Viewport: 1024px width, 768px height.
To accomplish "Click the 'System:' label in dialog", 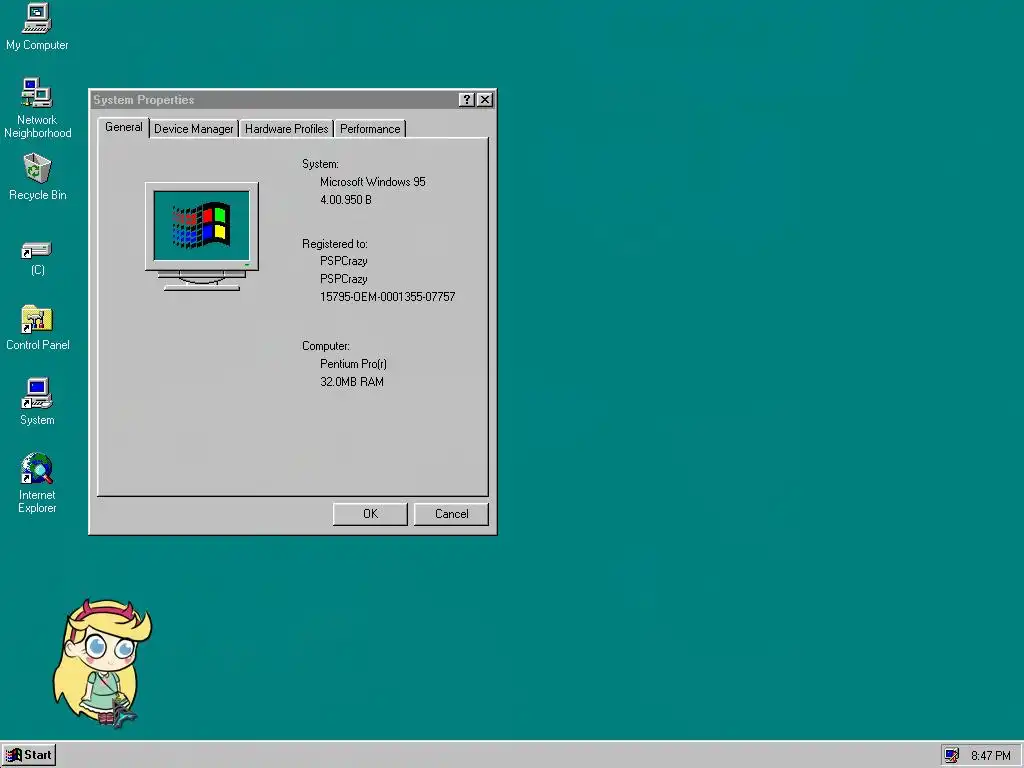I will pyautogui.click(x=320, y=164).
